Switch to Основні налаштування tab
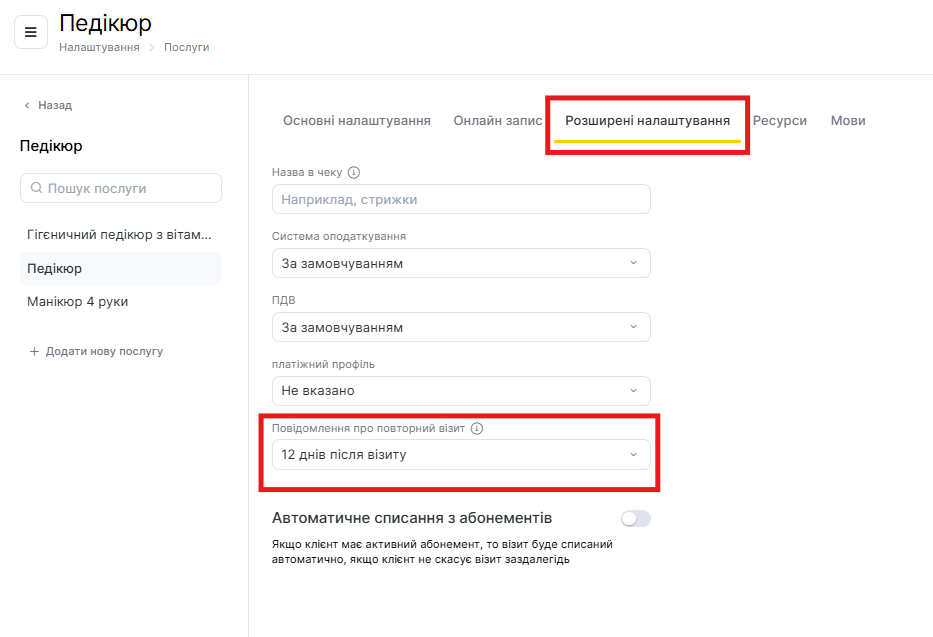Screen dimensions: 933x637 (x=357, y=120)
